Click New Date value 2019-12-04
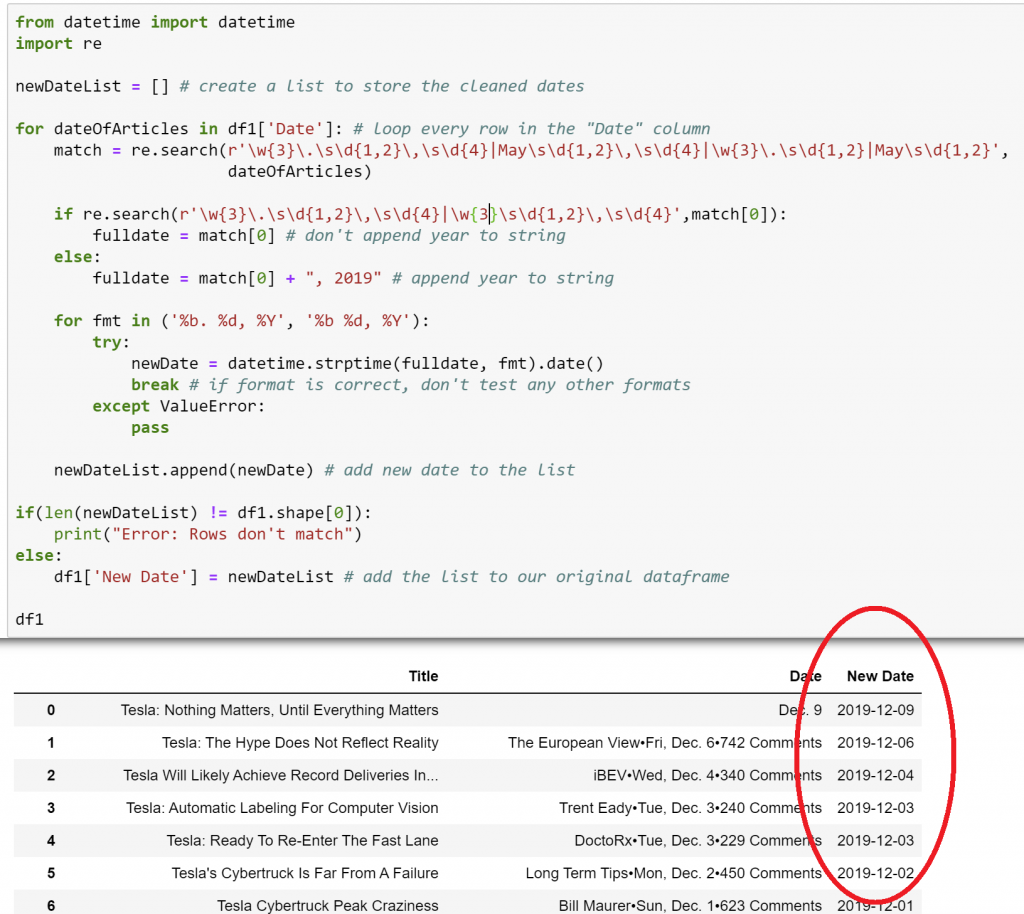This screenshot has width=1024, height=914. click(x=876, y=776)
